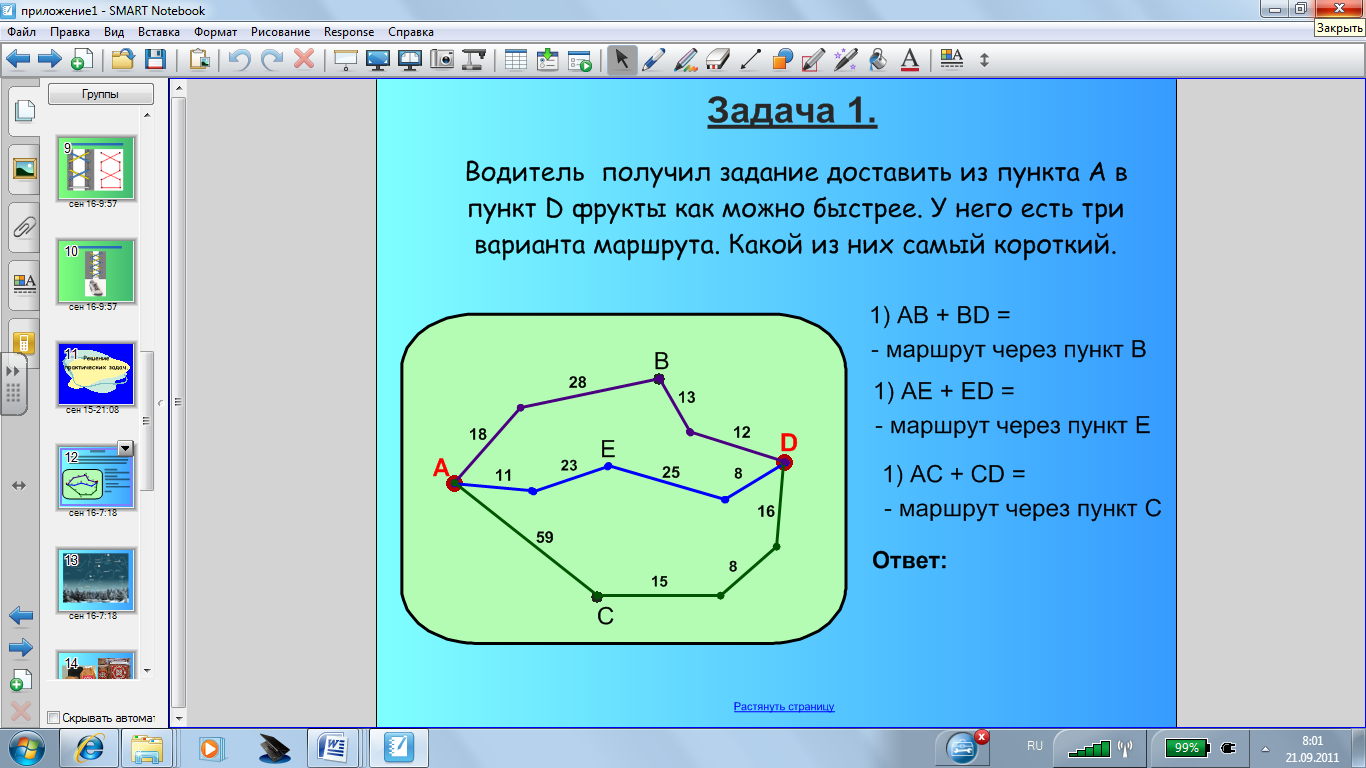This screenshot has width=1366, height=768.
Task: Undo the last action
Action: tap(240, 59)
